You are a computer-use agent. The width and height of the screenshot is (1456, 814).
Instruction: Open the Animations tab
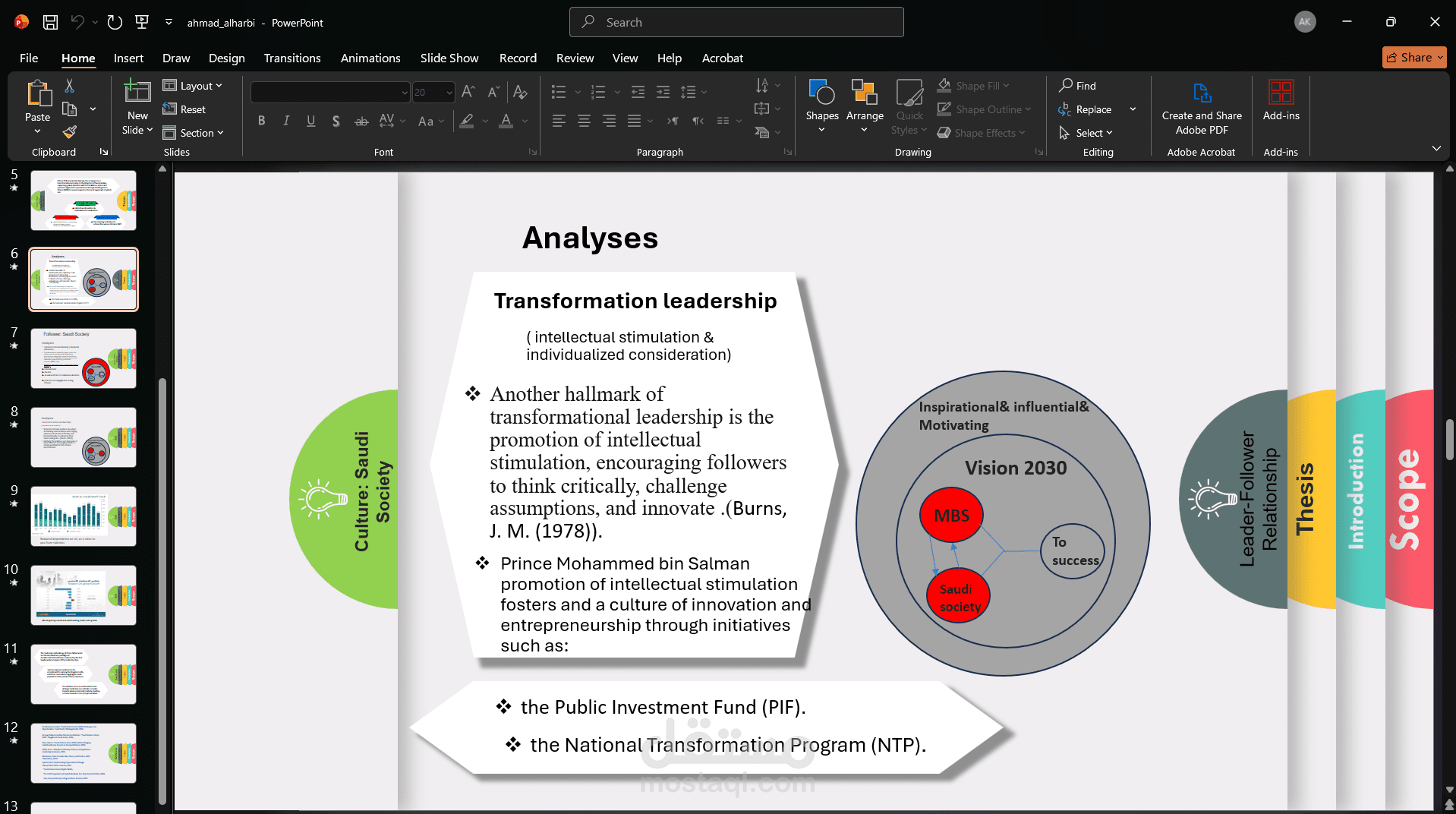click(x=370, y=58)
